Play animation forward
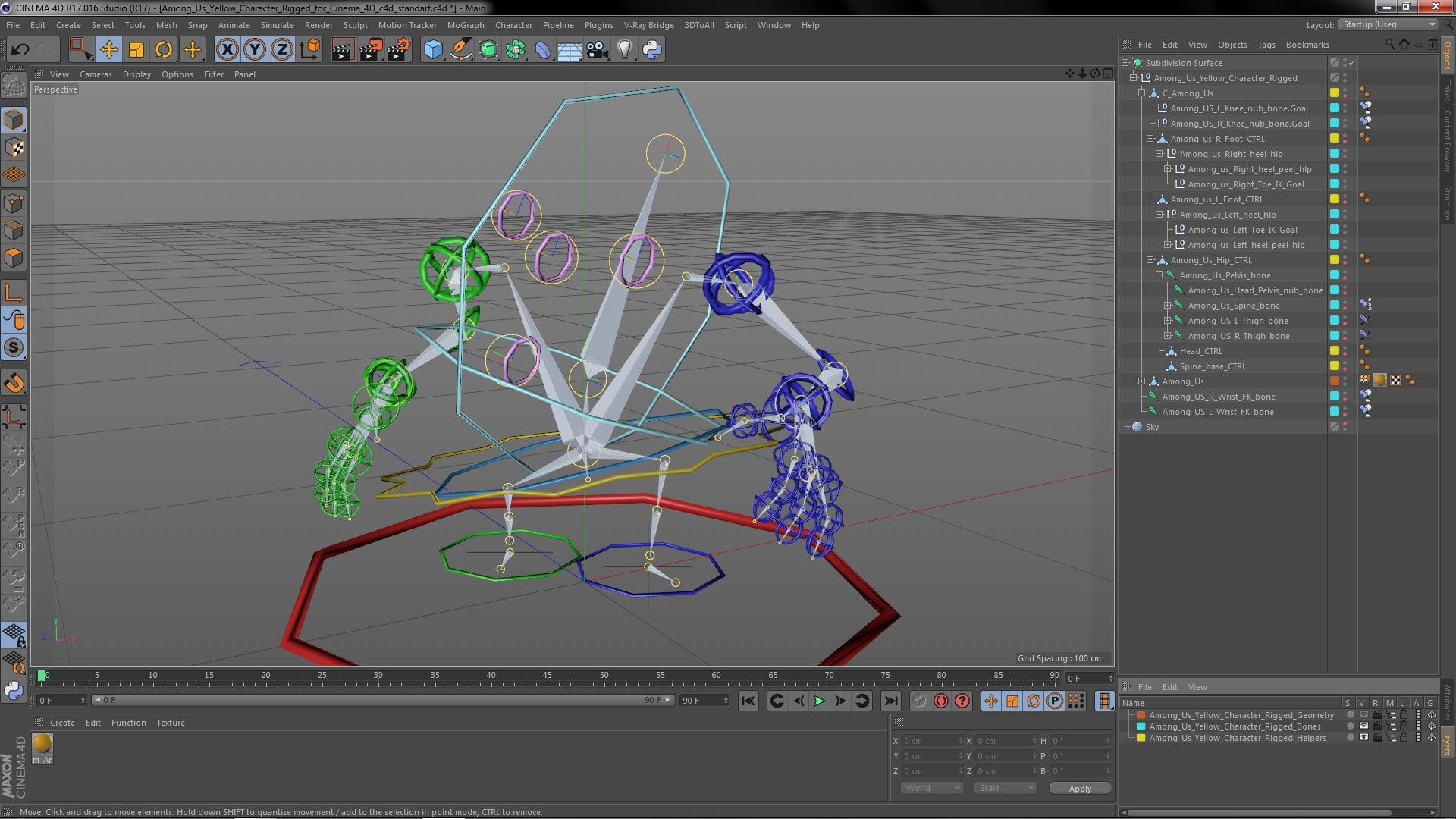Viewport: 1456px width, 819px height. 819,701
